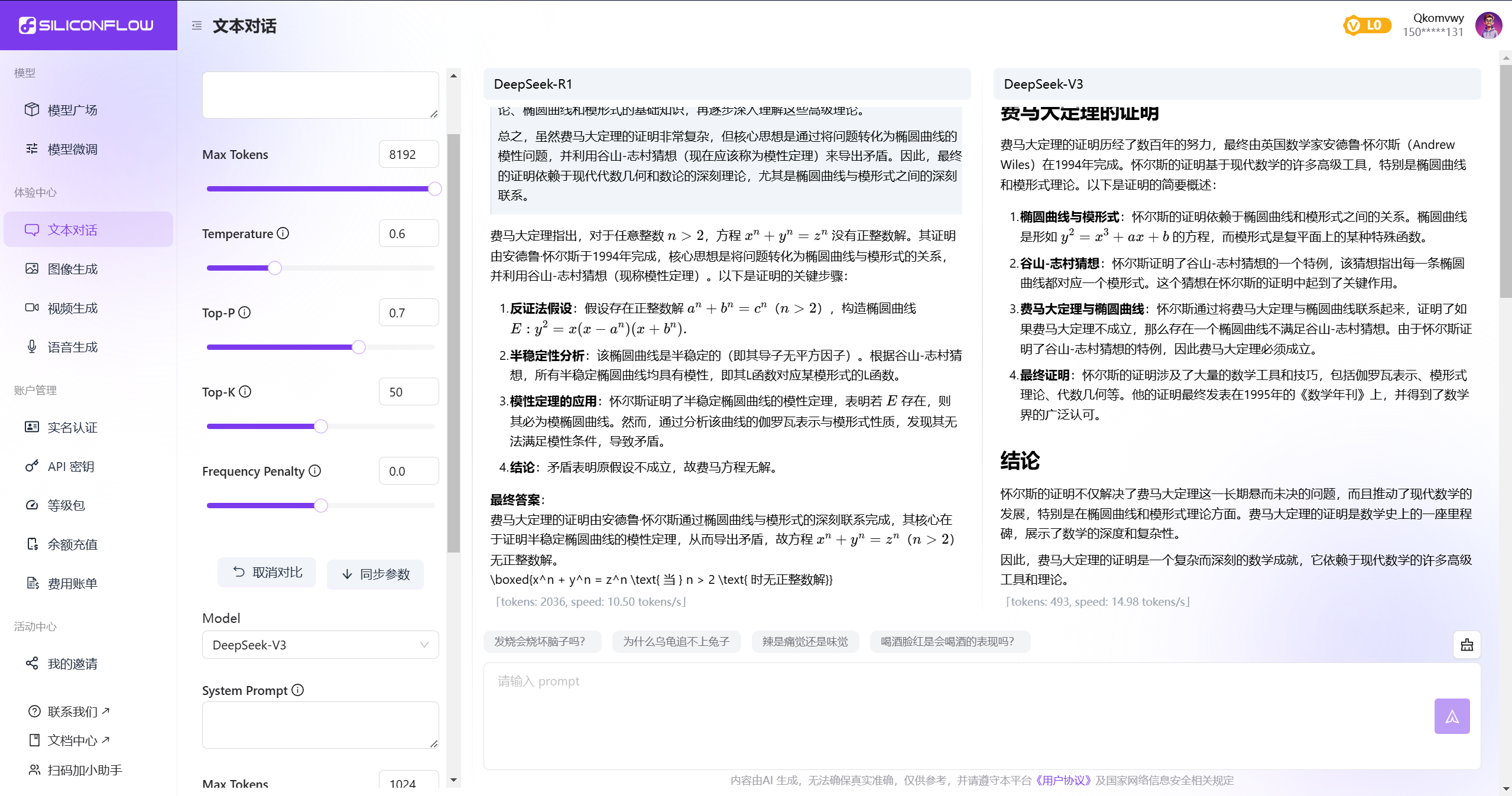The height and width of the screenshot is (796, 1512).
Task: Open 联系我们 external link
Action: 69,711
